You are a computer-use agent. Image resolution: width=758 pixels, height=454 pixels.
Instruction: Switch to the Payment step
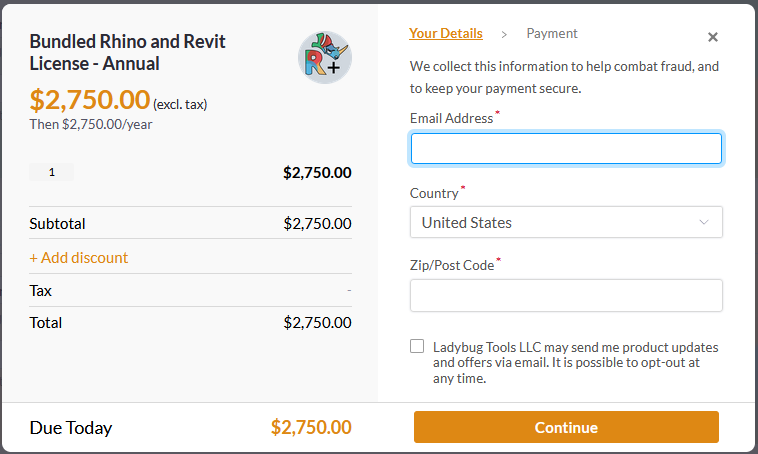tap(552, 33)
